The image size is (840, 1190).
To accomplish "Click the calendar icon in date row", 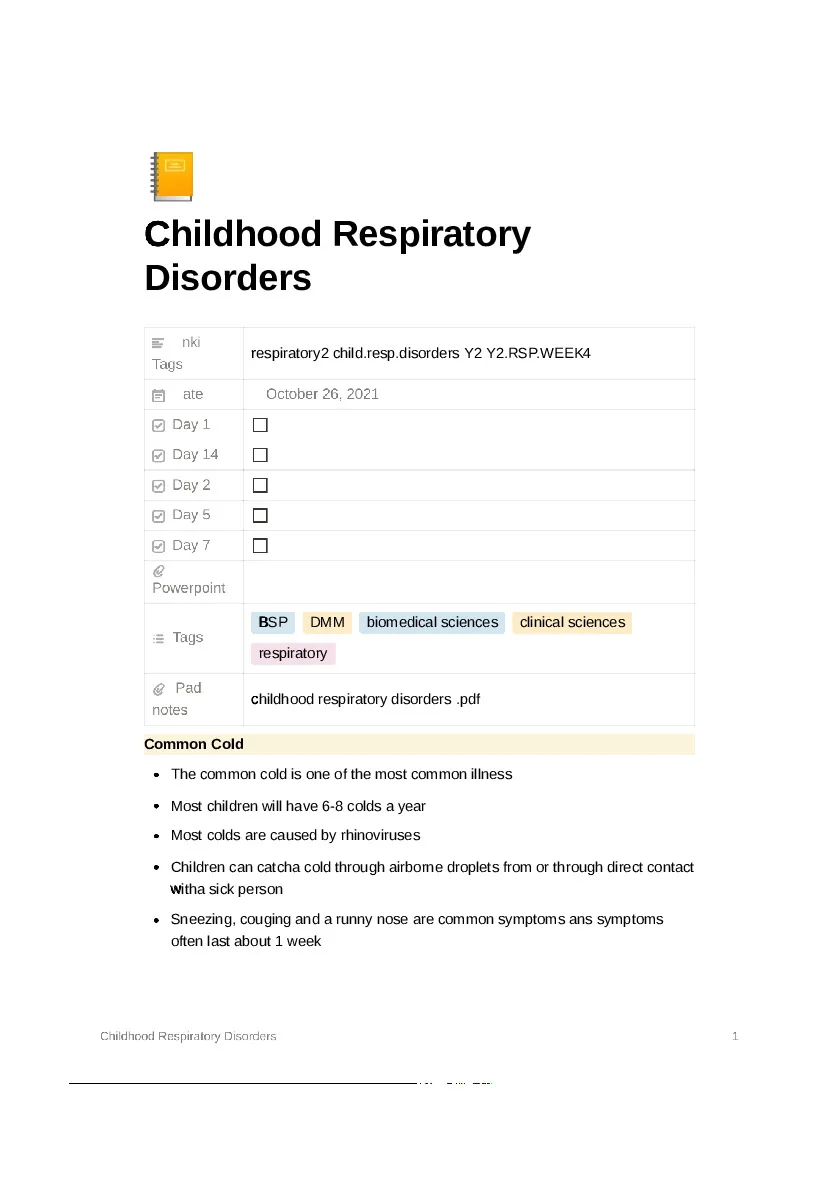I will (159, 395).
